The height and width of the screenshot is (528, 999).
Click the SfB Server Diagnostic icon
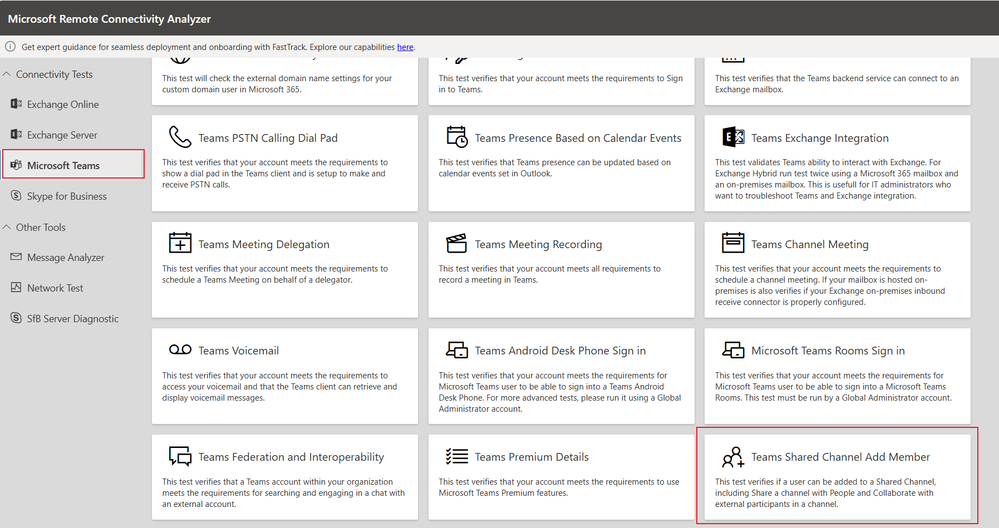coord(17,318)
